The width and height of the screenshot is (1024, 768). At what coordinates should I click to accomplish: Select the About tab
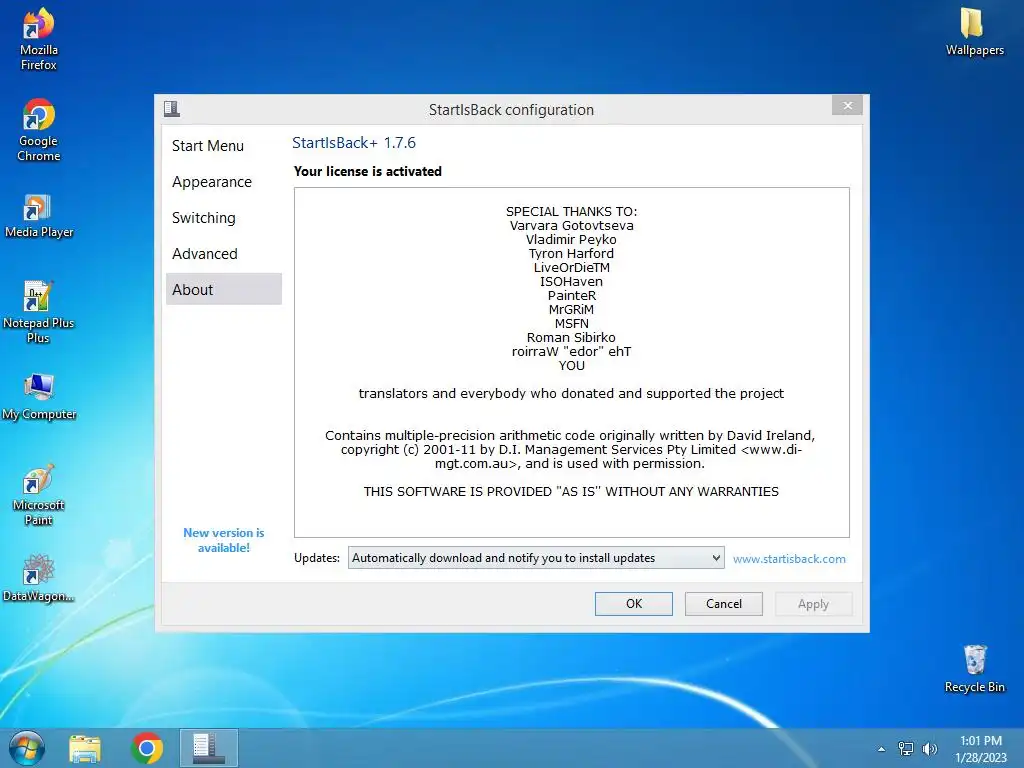point(223,289)
